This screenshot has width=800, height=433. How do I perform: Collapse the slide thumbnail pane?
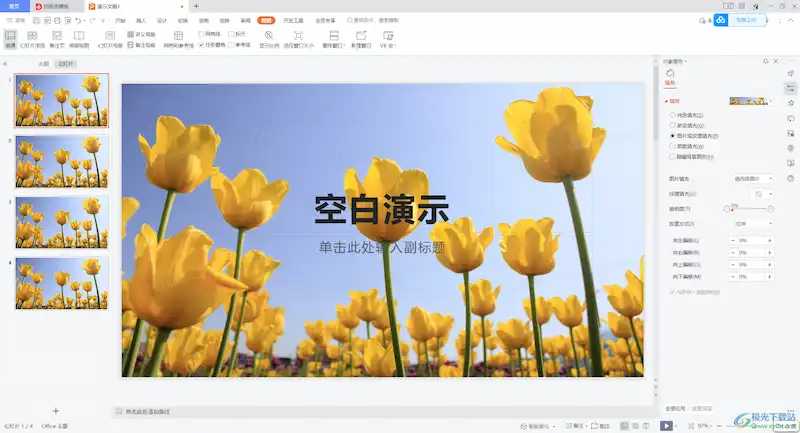[x=5, y=64]
